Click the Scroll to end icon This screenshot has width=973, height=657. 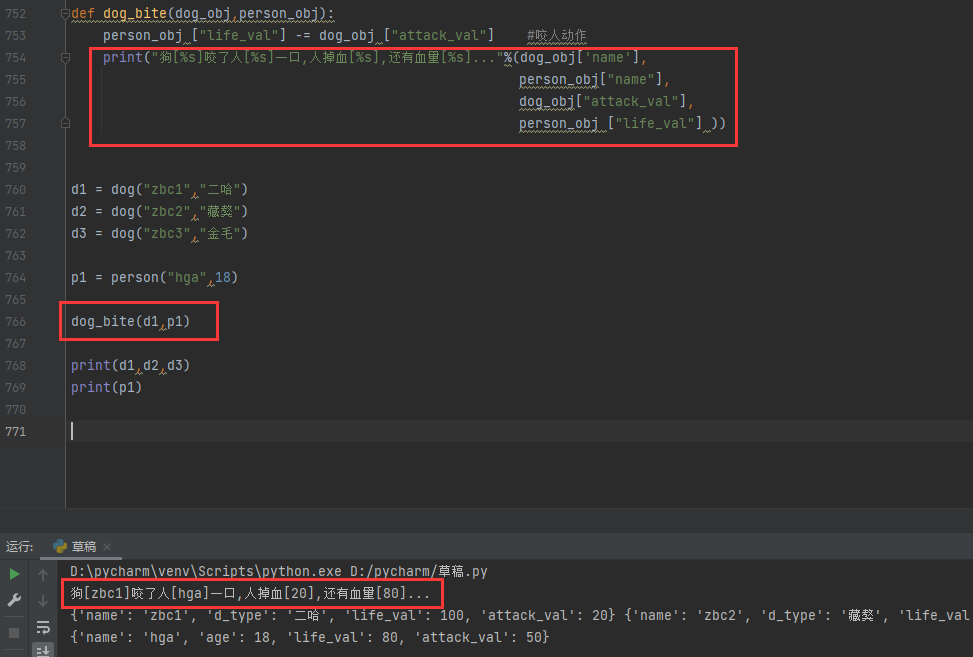coord(43,650)
